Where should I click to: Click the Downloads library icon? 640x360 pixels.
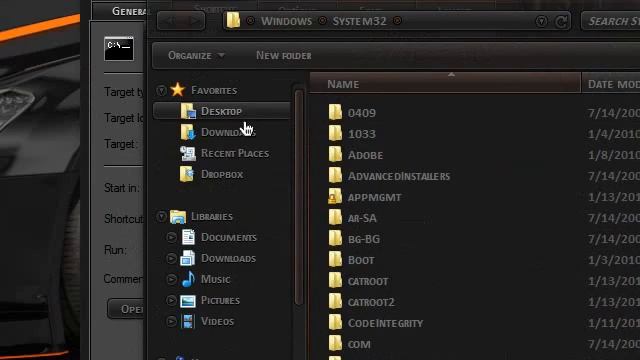[188, 258]
